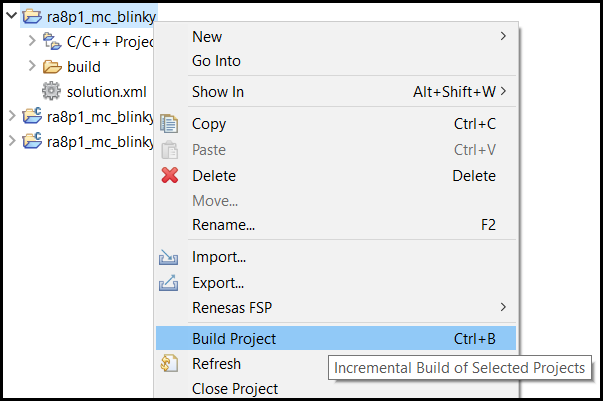Click the Import tray icon
This screenshot has height=401, width=603.
[168, 257]
